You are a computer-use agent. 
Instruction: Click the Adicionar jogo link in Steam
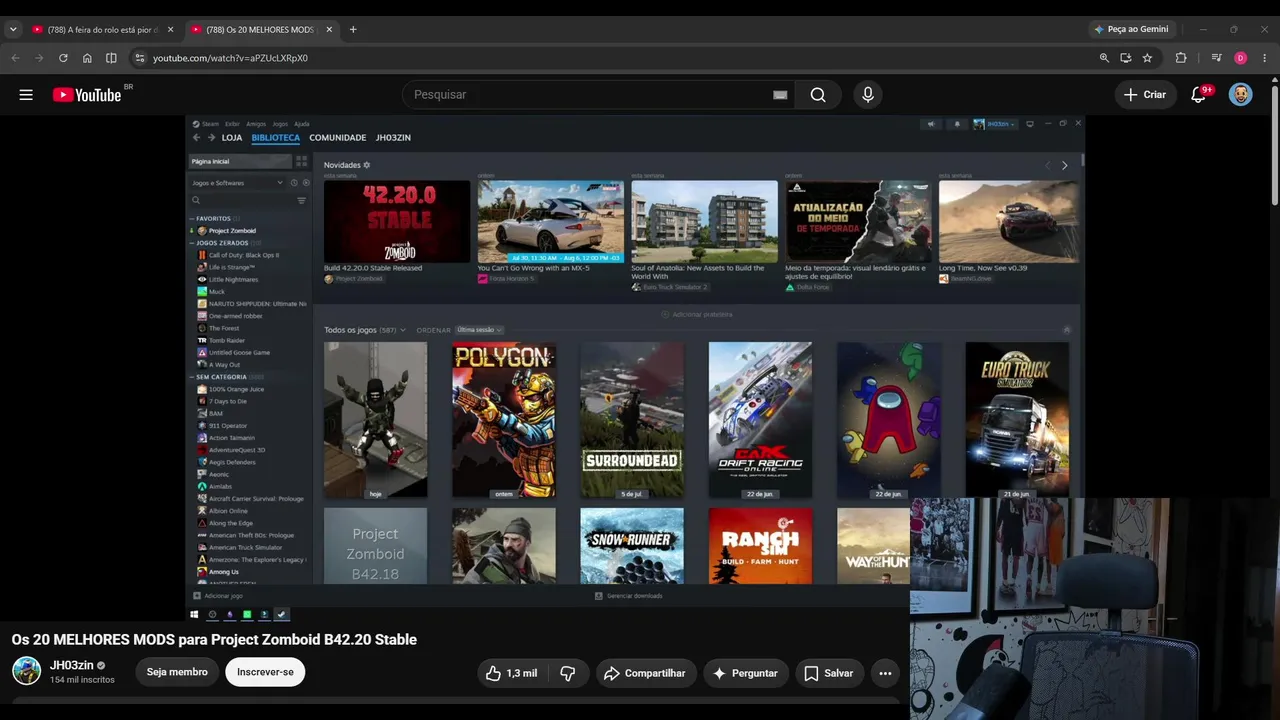[218, 596]
